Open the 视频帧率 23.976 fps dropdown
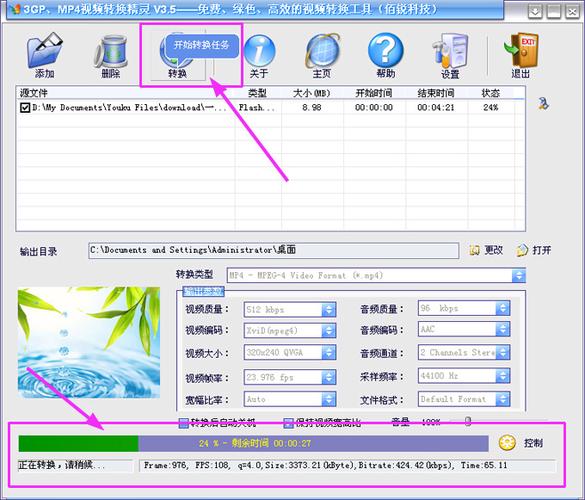The width and height of the screenshot is (585, 500). (329, 377)
